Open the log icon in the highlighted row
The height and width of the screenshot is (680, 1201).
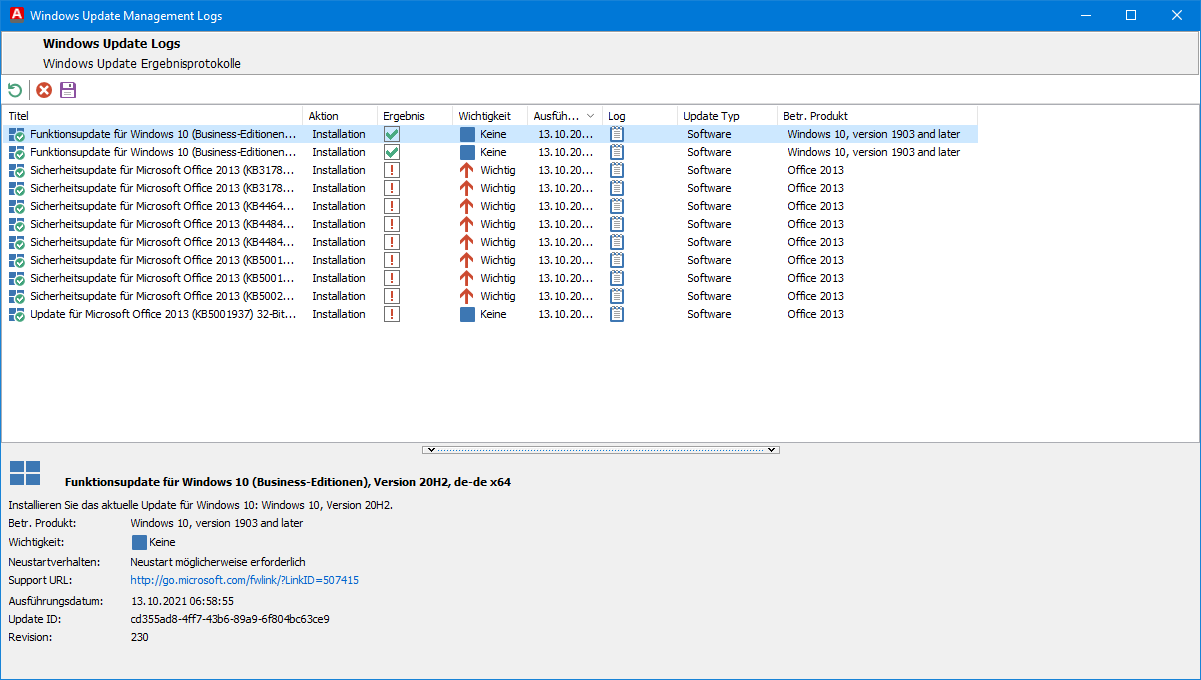pos(617,134)
